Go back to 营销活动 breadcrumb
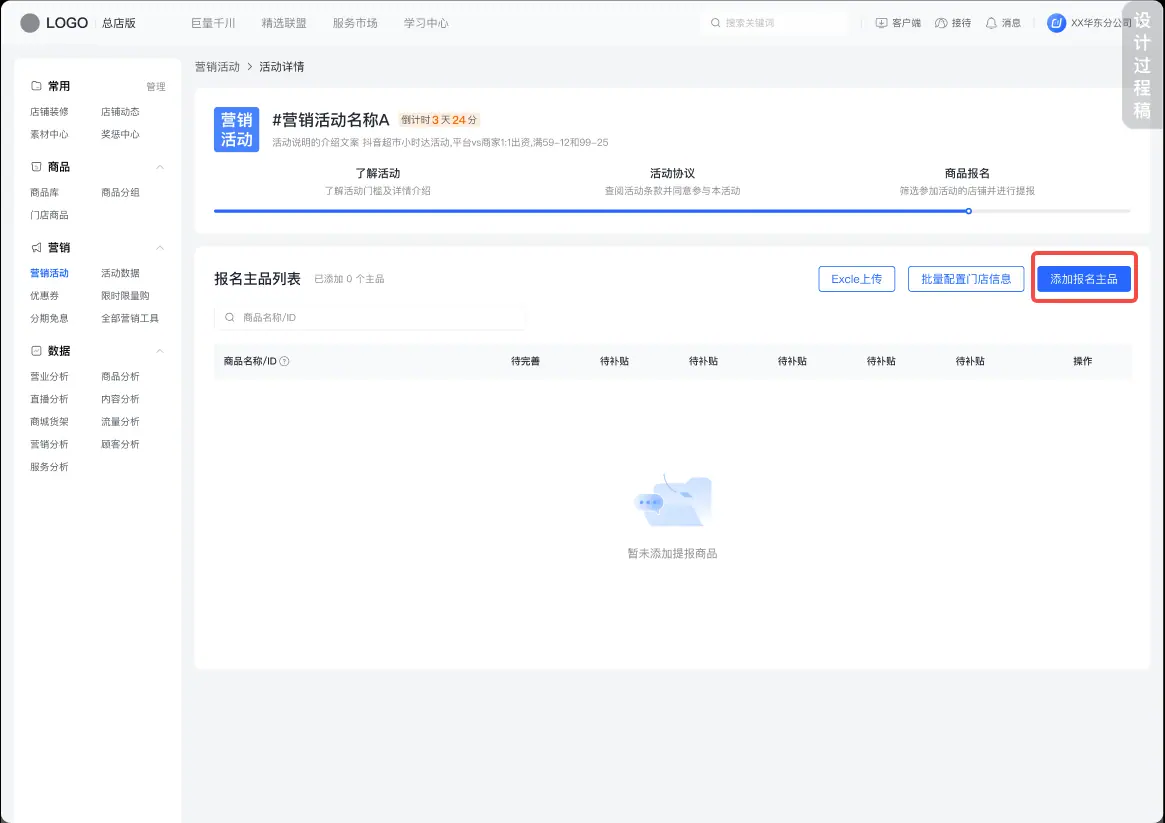 pyautogui.click(x=217, y=67)
